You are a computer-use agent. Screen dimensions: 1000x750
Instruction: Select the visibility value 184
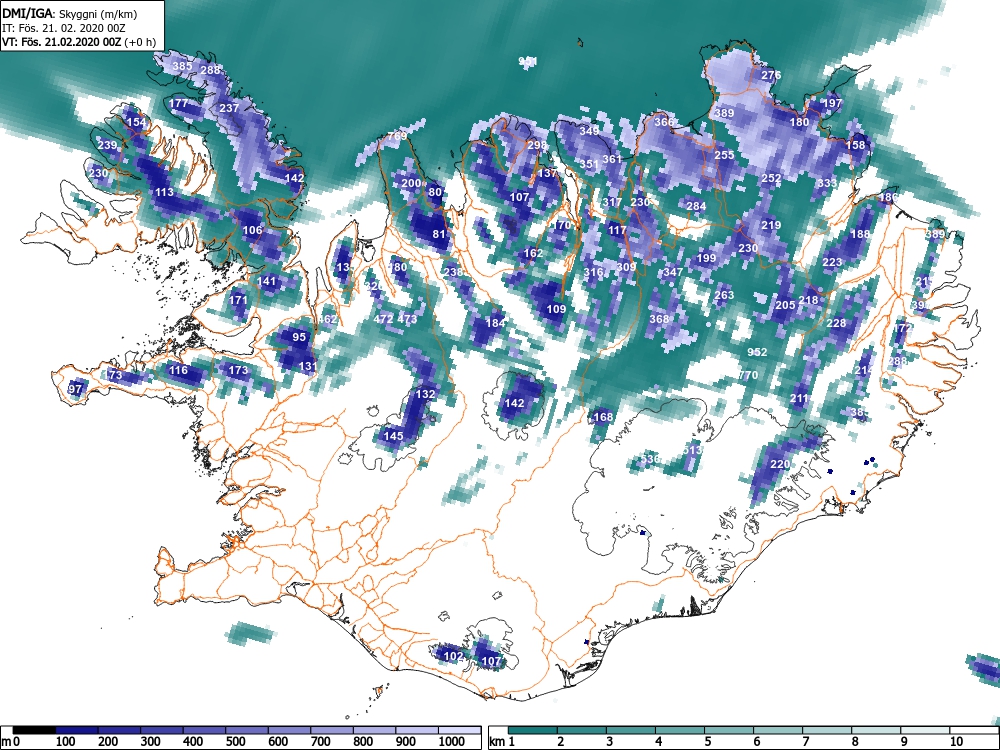495,323
